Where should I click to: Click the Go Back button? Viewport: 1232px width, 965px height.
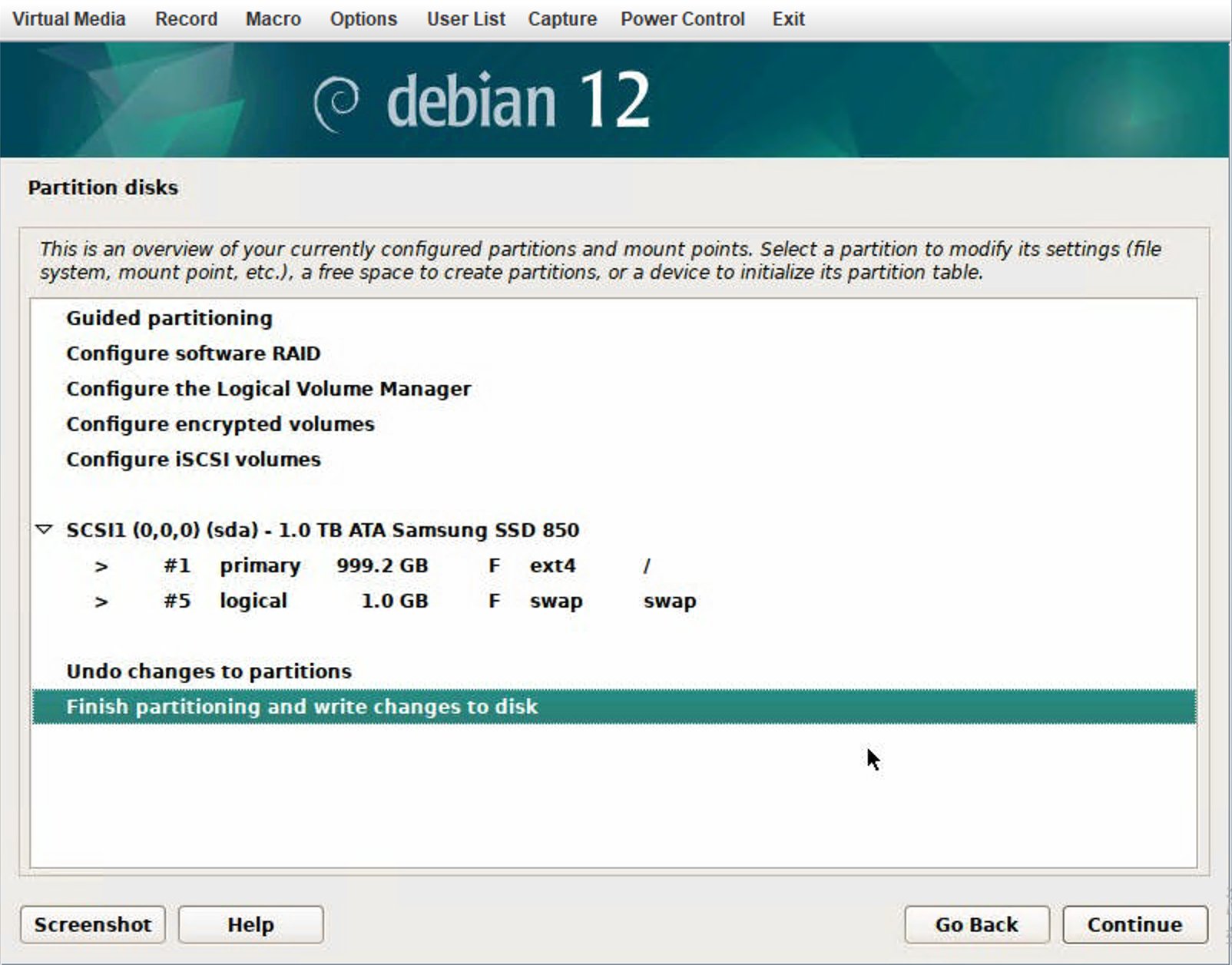click(x=976, y=924)
